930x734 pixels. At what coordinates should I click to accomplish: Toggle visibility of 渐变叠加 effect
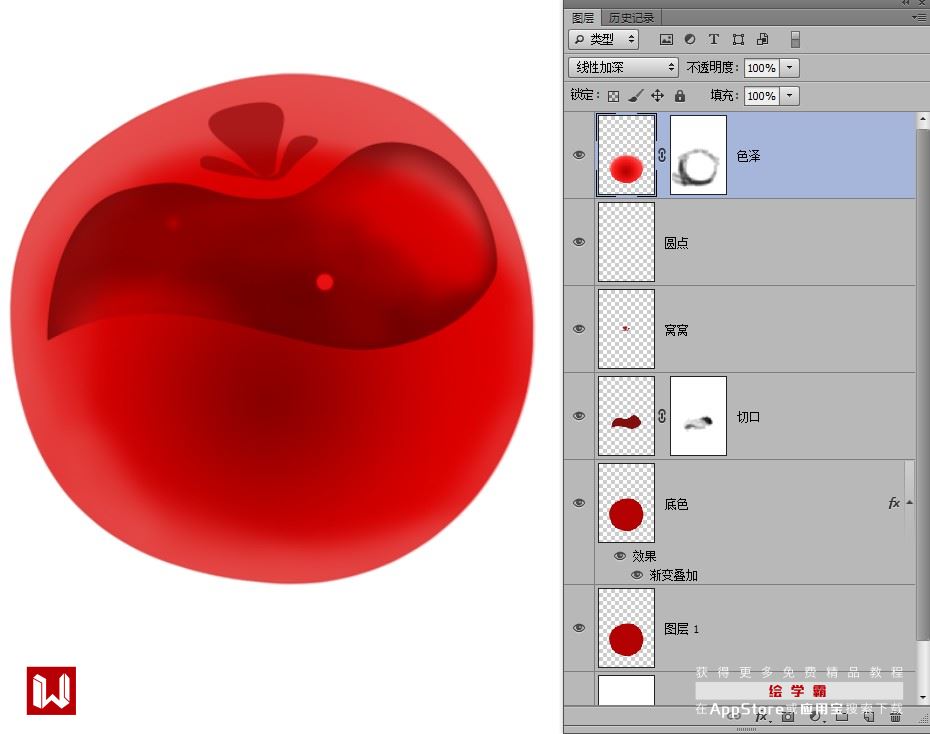pos(637,575)
